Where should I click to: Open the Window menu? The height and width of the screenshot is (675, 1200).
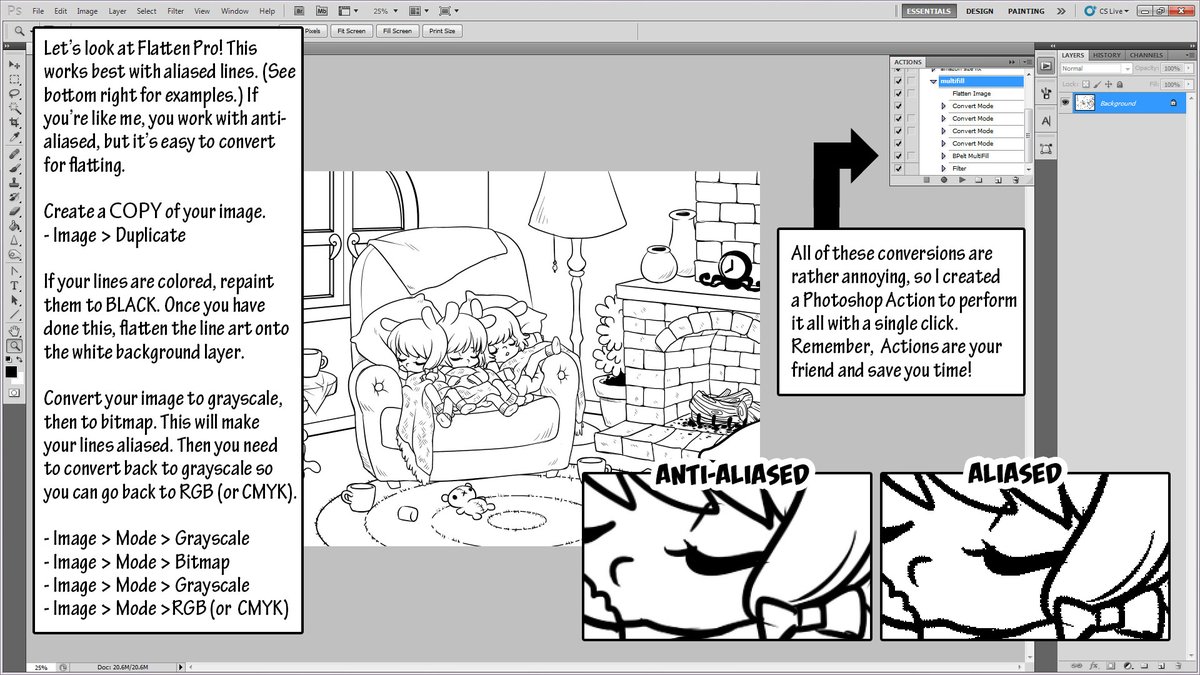point(235,11)
